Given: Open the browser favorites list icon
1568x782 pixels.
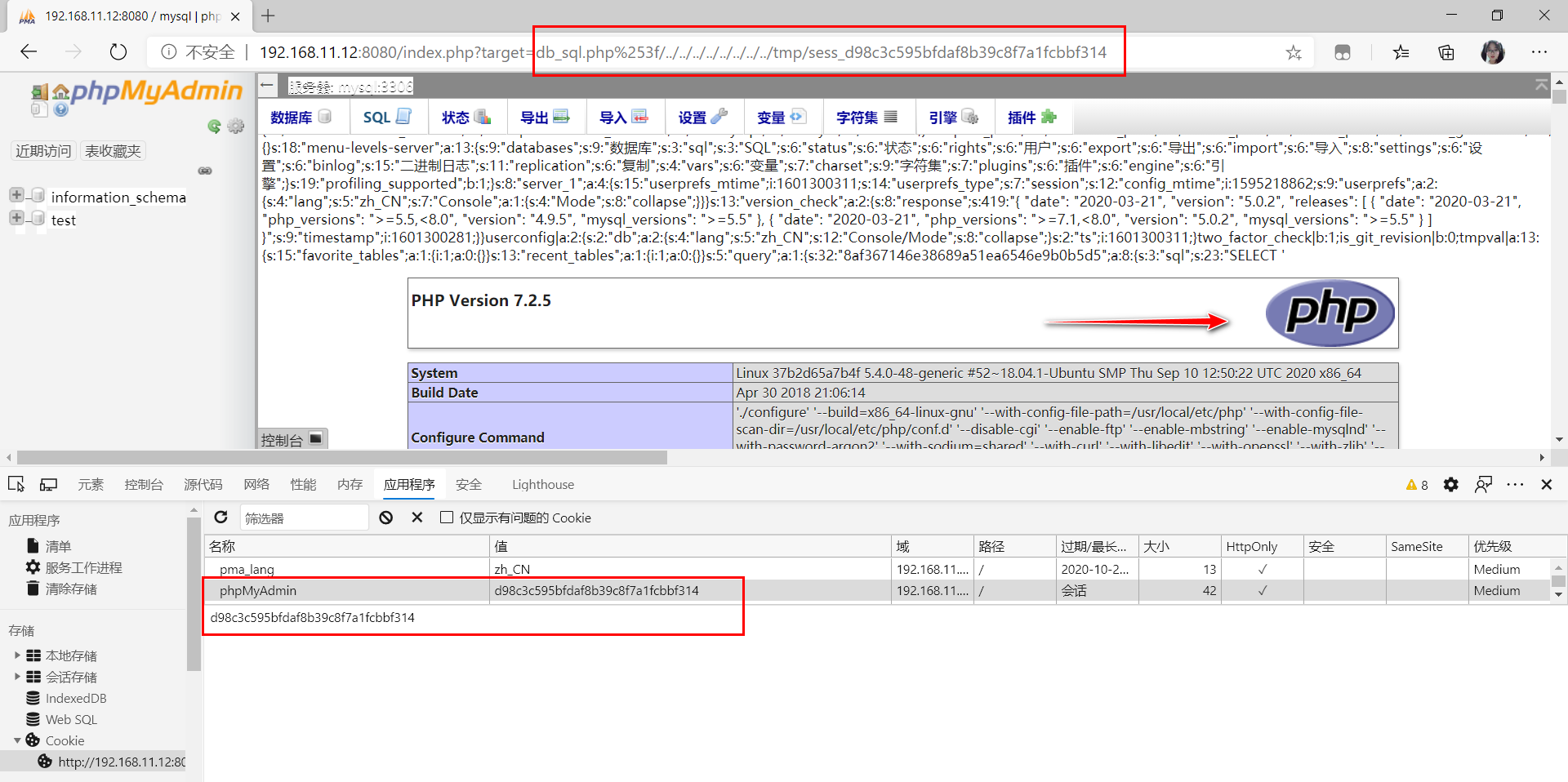Looking at the screenshot, I should pos(1401,52).
